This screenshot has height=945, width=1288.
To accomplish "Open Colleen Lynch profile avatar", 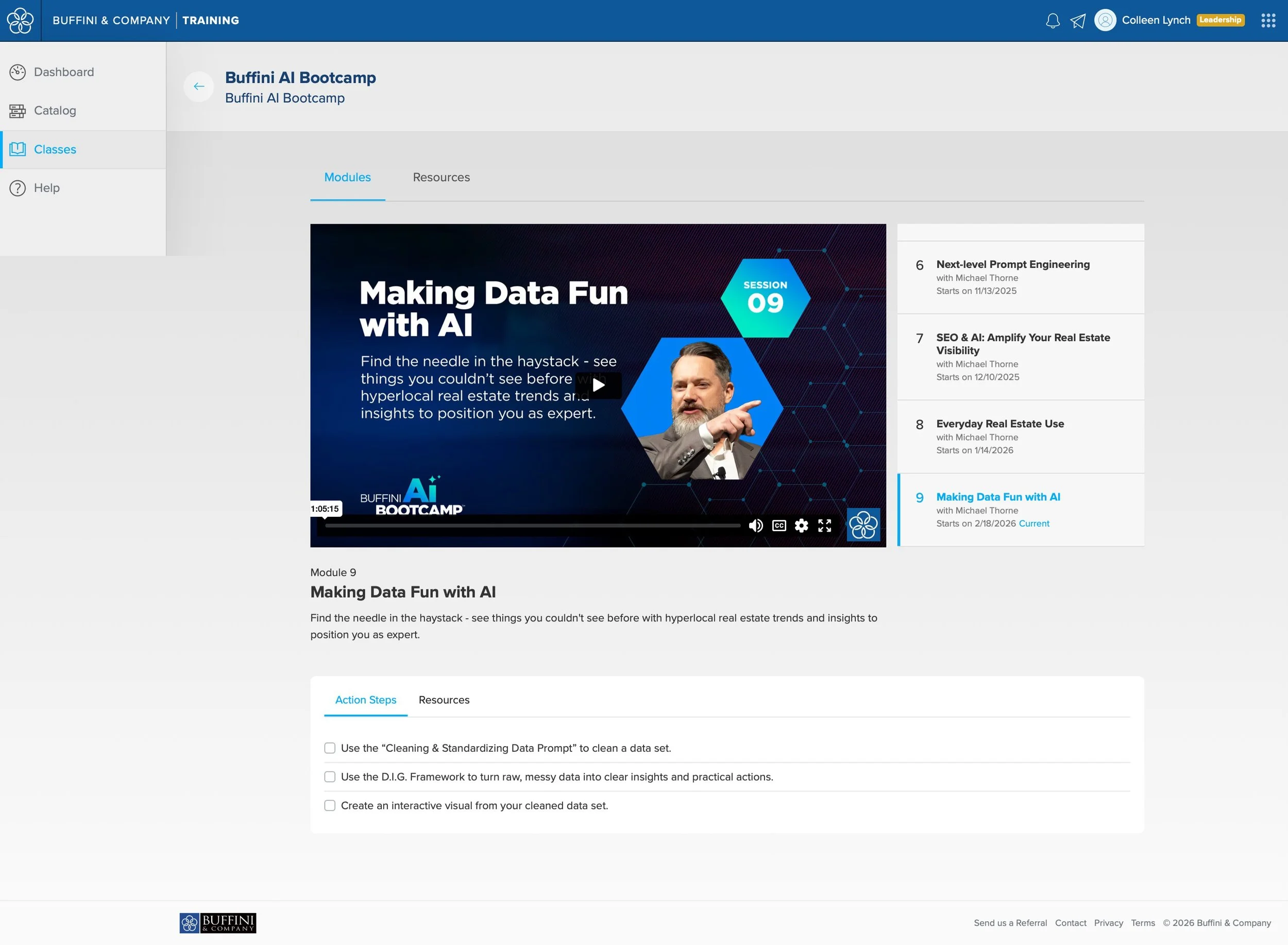I will [1105, 20].
